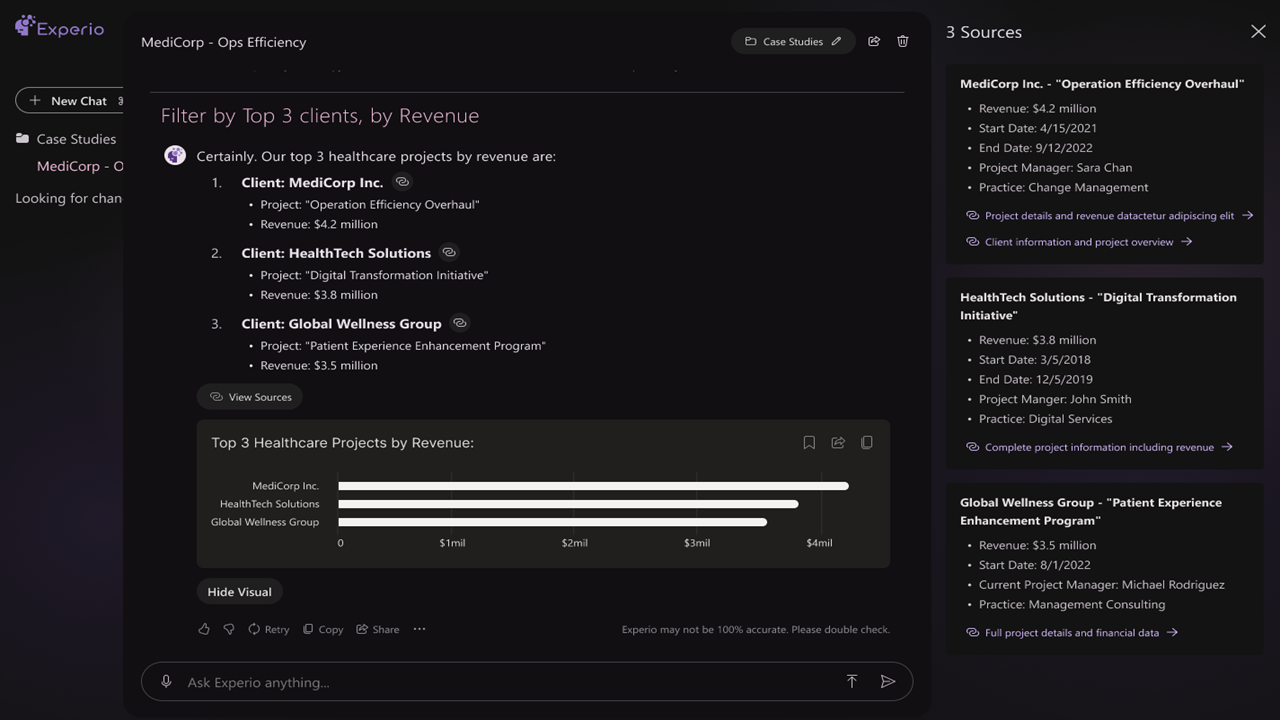Click the 'Filter by Top 3 clients, by Revenue' prompt

[320, 116]
